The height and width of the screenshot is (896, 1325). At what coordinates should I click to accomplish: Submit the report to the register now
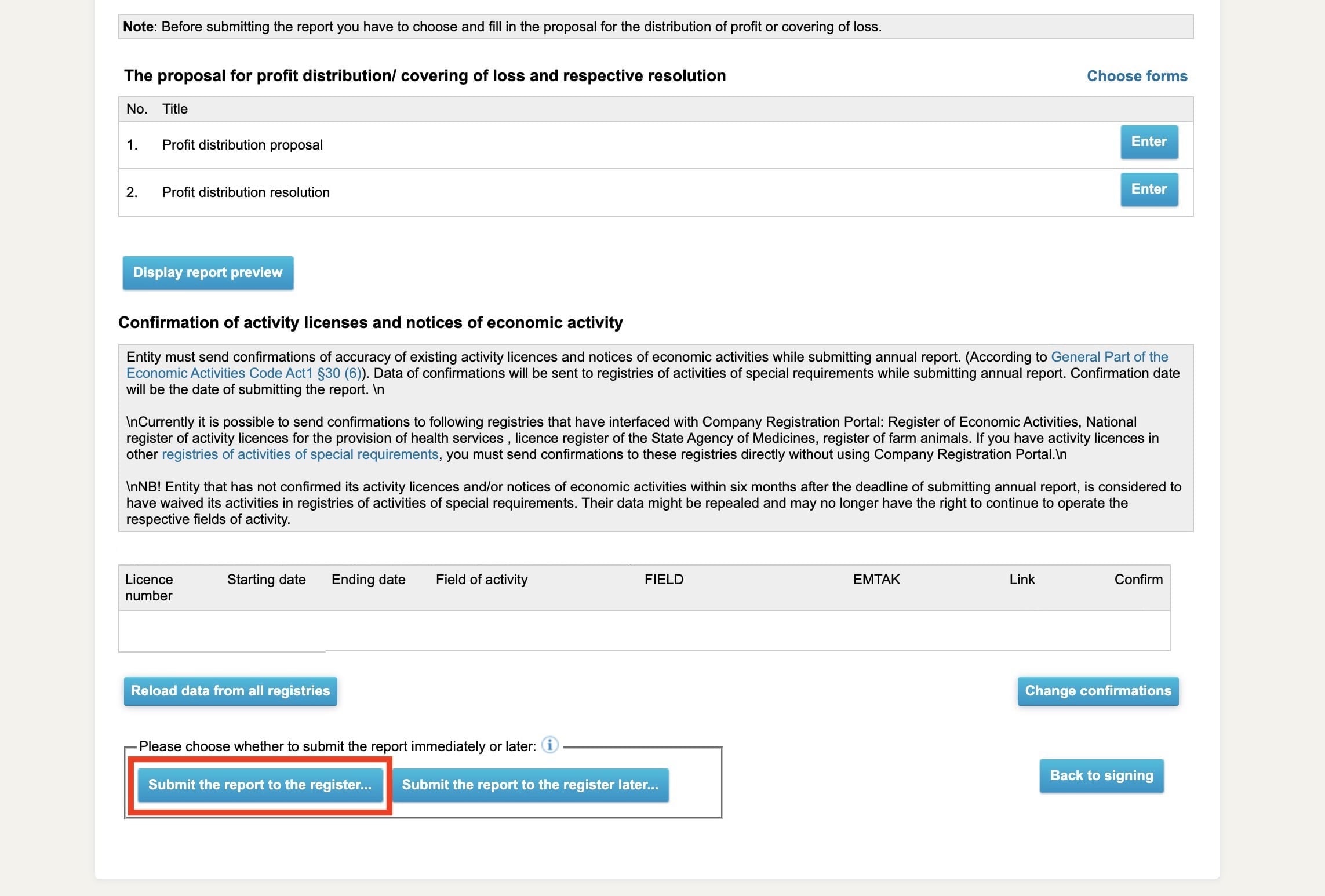click(x=260, y=785)
